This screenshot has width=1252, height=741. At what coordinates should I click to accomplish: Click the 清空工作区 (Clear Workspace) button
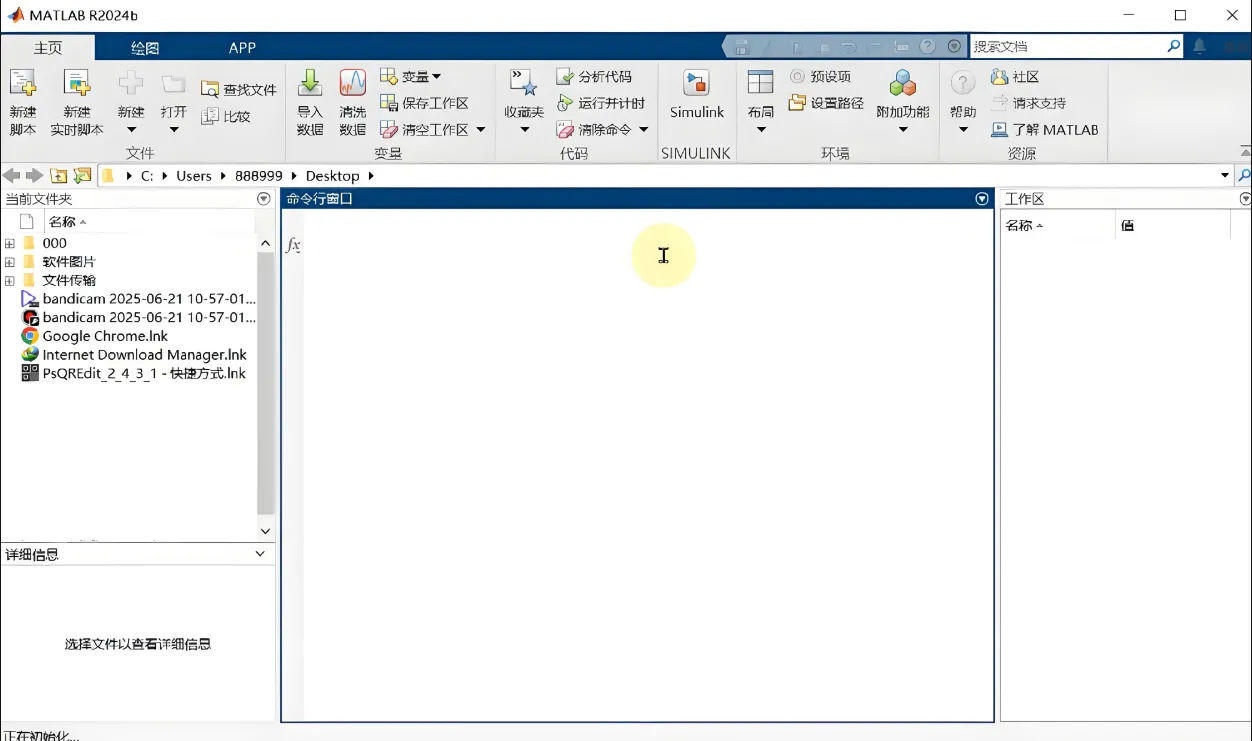(x=424, y=129)
